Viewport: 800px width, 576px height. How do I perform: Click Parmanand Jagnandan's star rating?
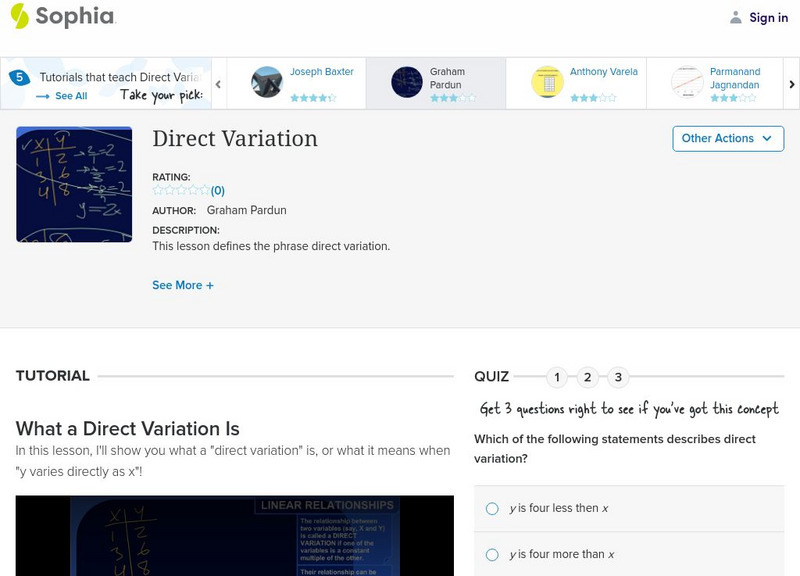733,98
